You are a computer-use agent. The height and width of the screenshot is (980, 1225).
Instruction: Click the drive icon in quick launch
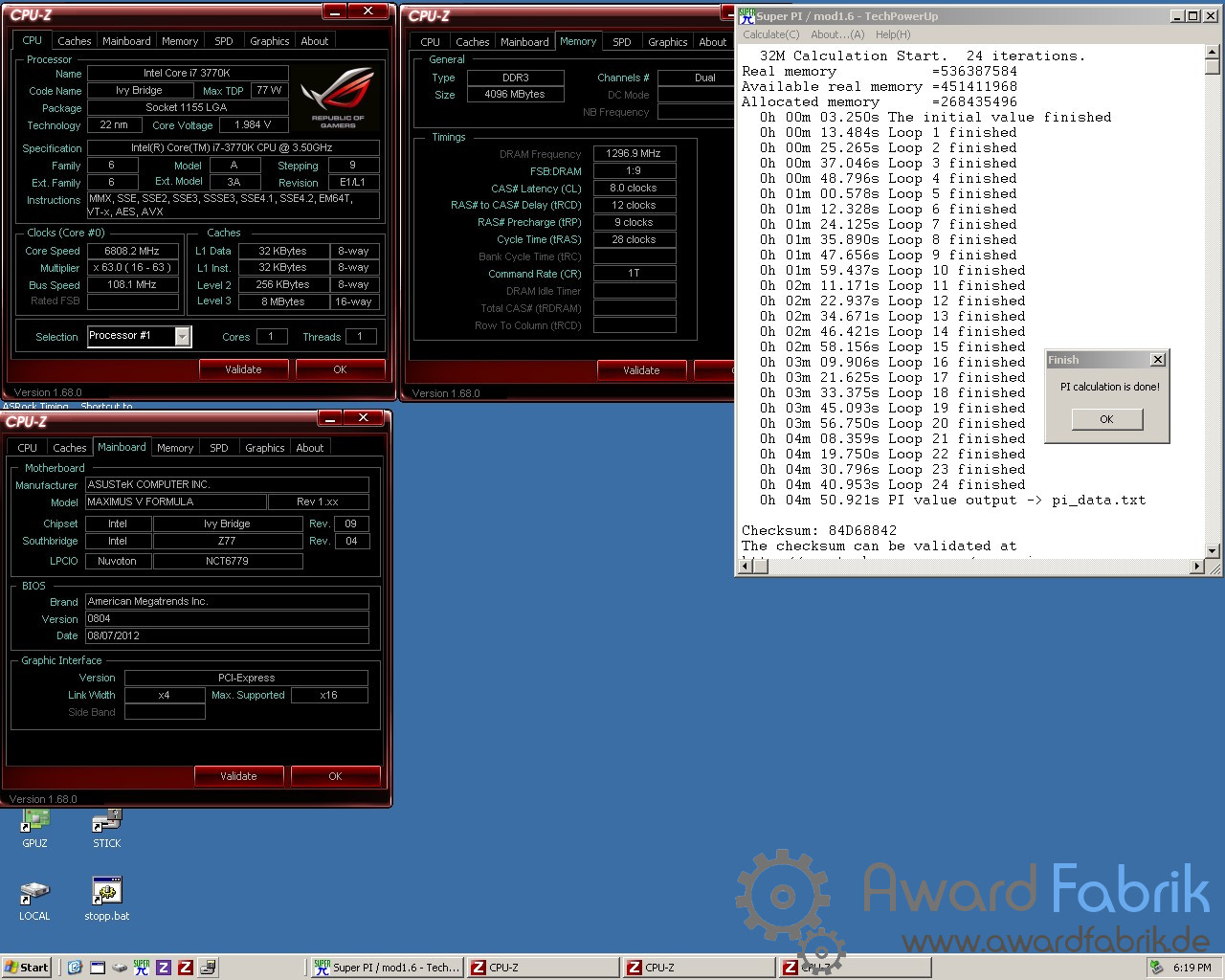coord(119,968)
